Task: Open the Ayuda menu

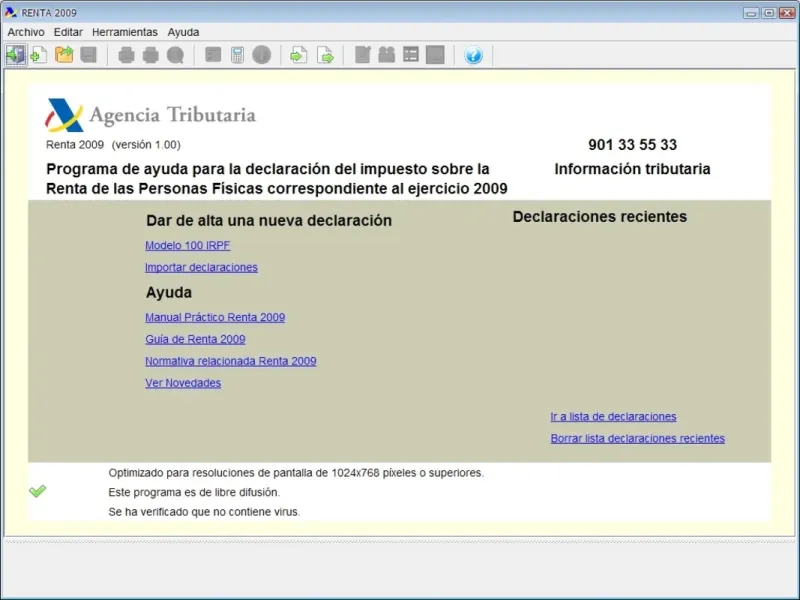Action: 184,32
